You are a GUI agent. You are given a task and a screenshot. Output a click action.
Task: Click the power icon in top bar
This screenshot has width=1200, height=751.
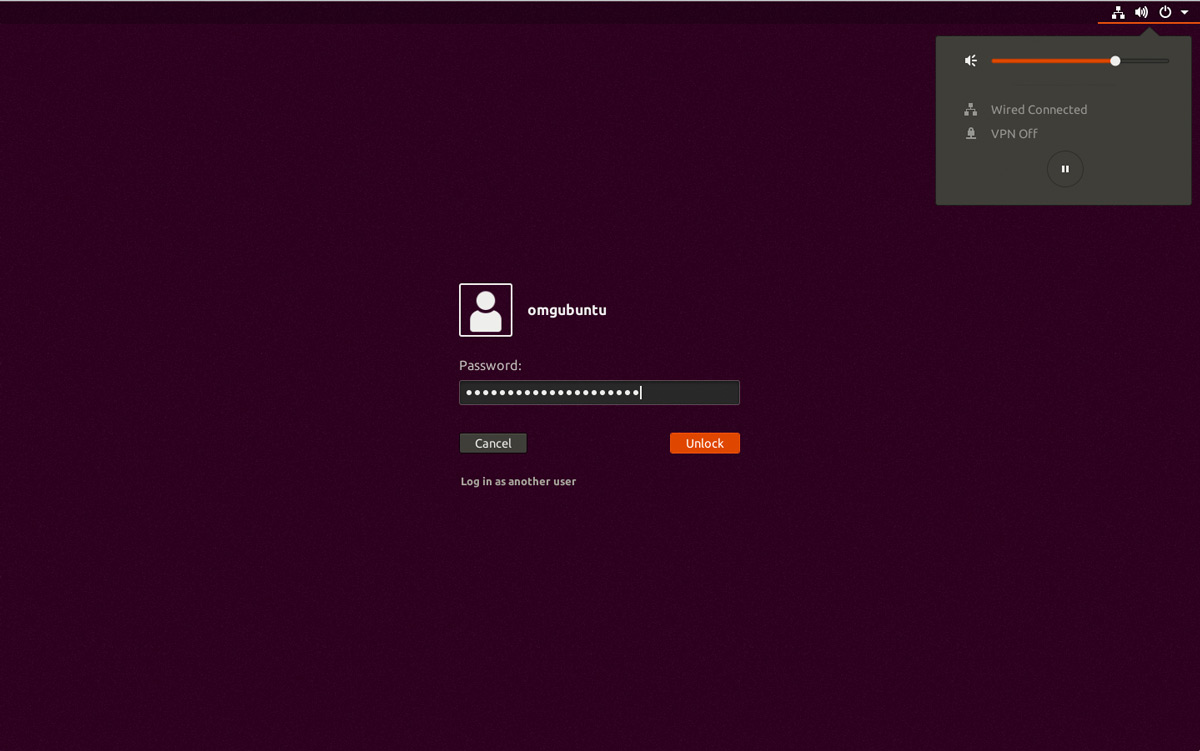point(1165,13)
